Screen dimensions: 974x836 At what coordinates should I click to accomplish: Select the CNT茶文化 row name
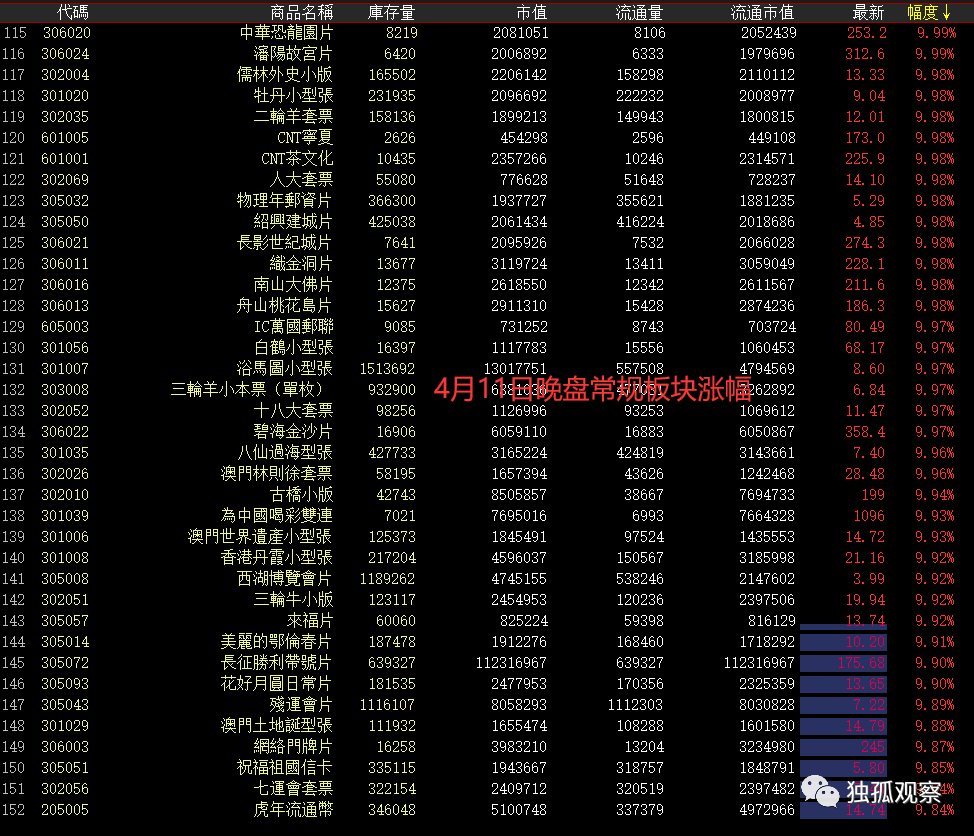point(297,159)
